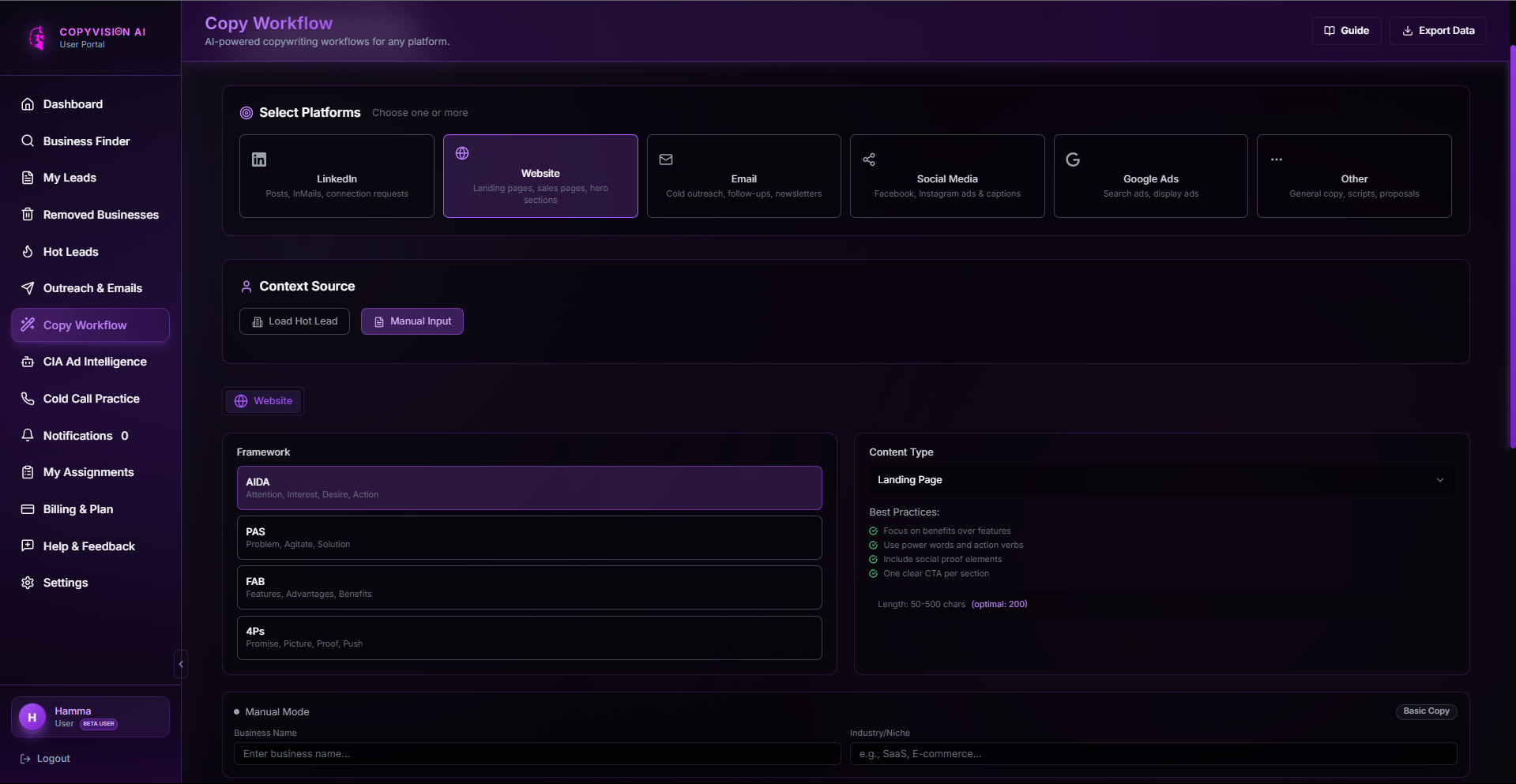Select the LinkedIn platform card
Screen dimensions: 1516x784
tap(337, 175)
